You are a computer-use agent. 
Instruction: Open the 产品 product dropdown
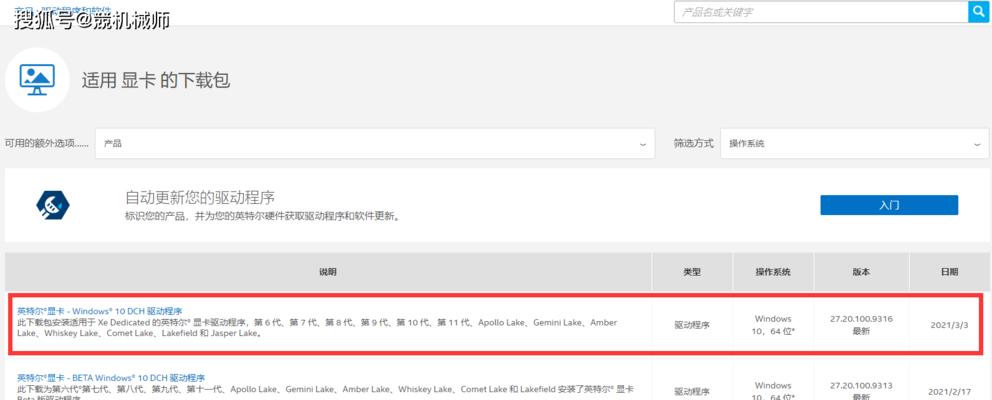375,144
